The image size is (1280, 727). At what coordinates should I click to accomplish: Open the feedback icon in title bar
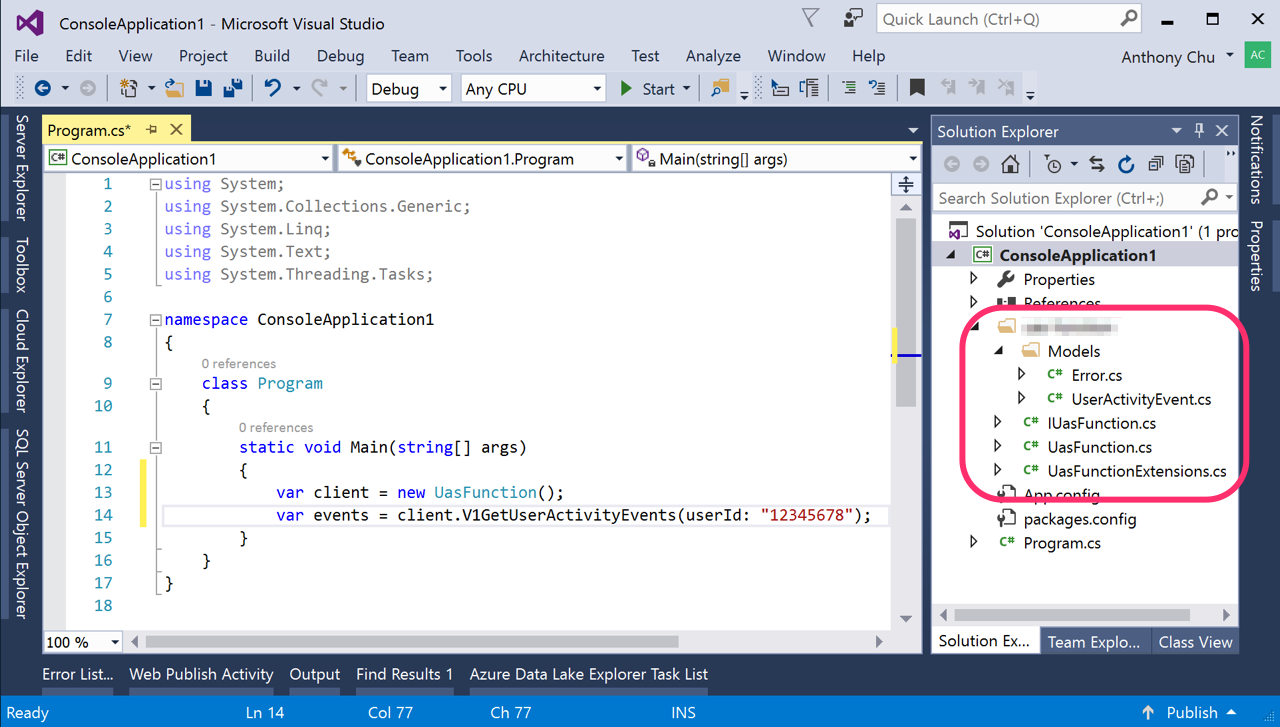853,18
